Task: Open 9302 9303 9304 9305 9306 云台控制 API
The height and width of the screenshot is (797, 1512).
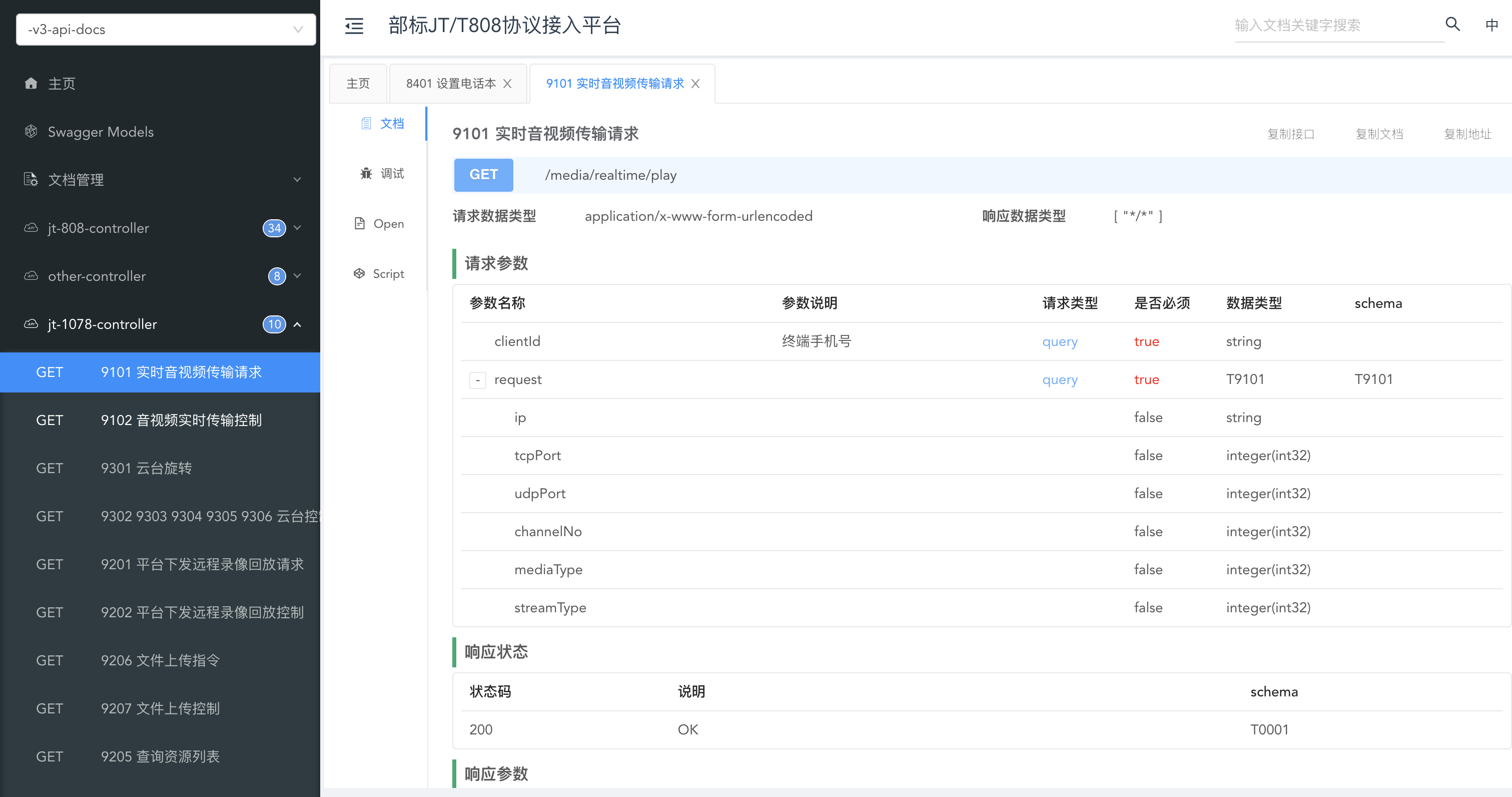Action: 160,516
